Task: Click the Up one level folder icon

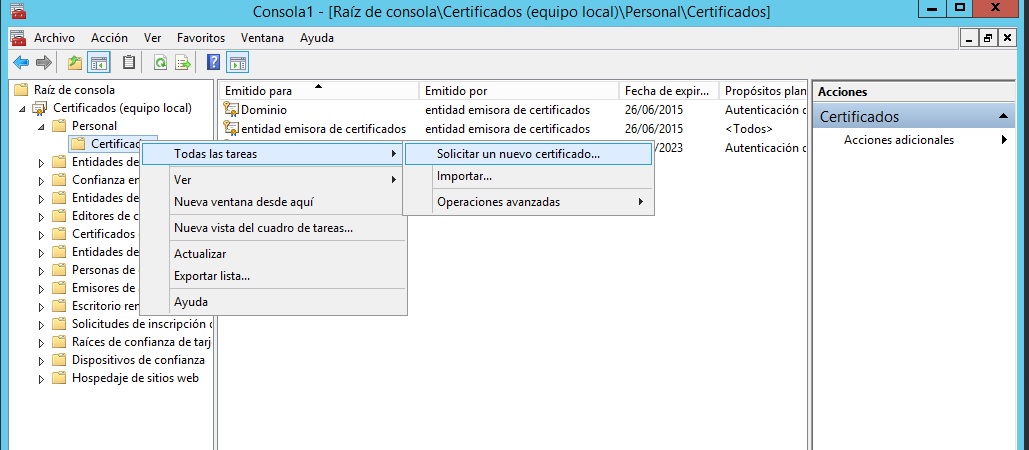Action: (x=75, y=62)
